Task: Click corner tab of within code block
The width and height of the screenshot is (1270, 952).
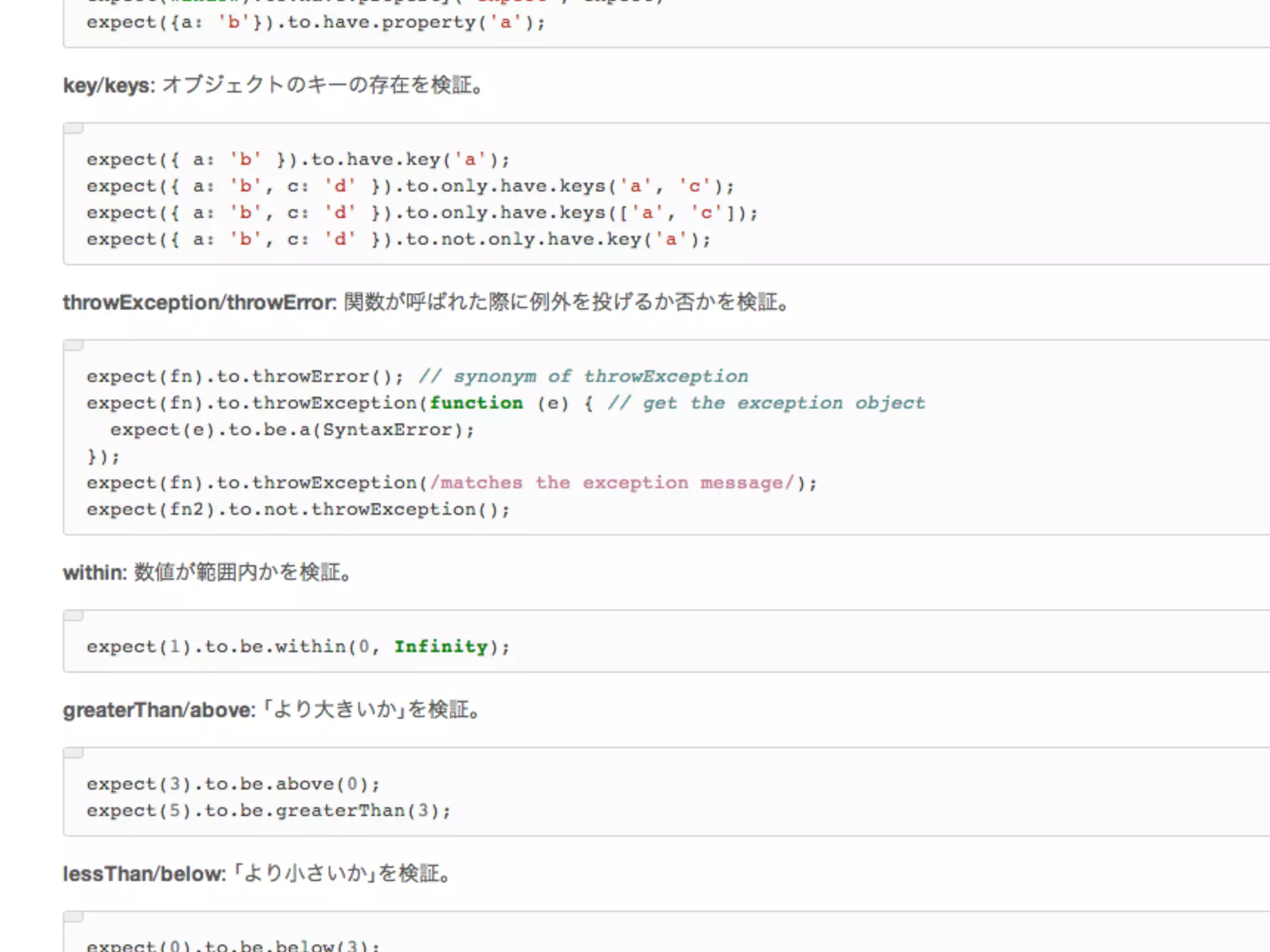Action: [73, 615]
